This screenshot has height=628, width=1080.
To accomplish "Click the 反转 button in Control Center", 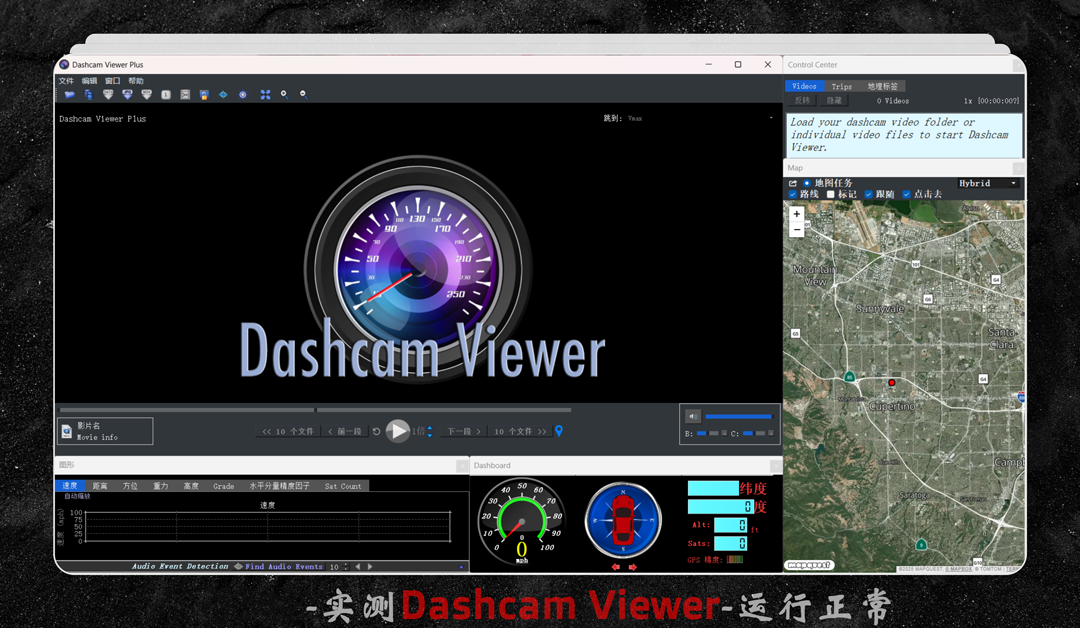I will pos(802,101).
